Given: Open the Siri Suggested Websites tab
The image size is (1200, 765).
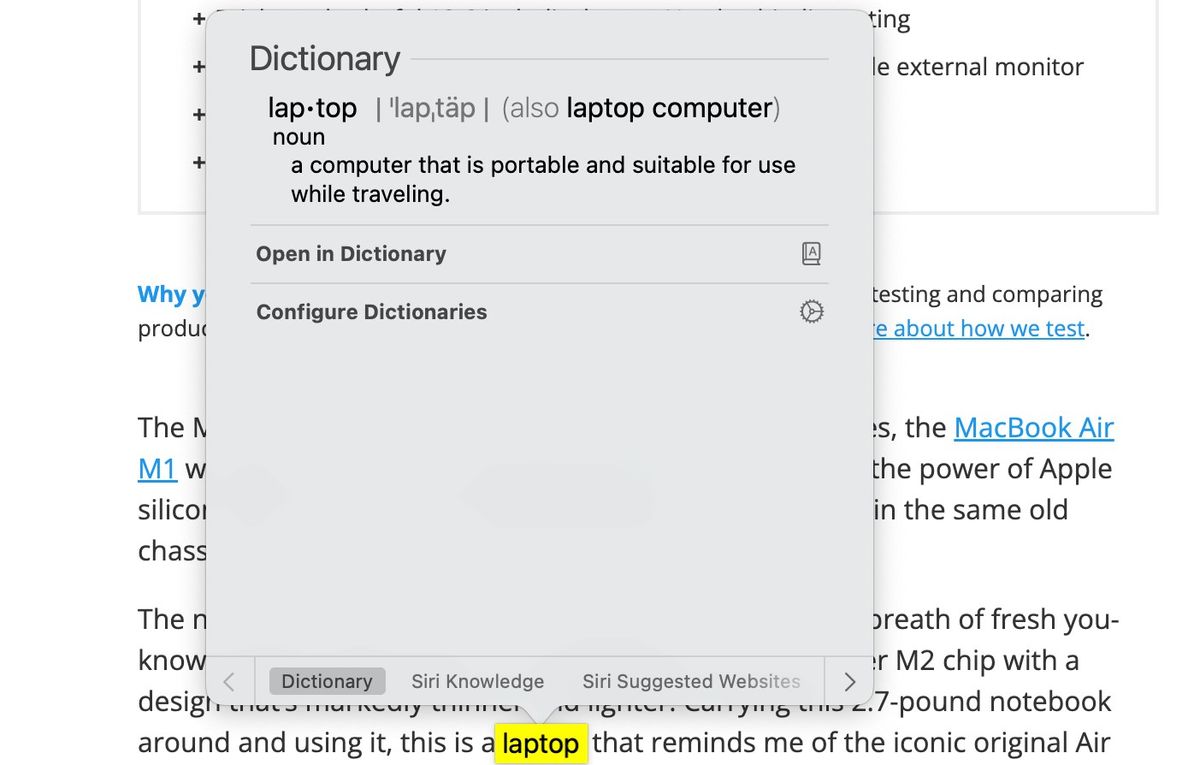Looking at the screenshot, I should 690,681.
